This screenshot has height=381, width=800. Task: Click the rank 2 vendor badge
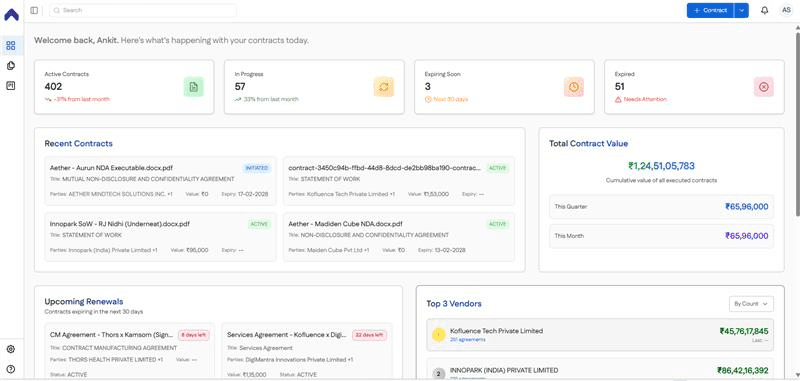coord(438,374)
